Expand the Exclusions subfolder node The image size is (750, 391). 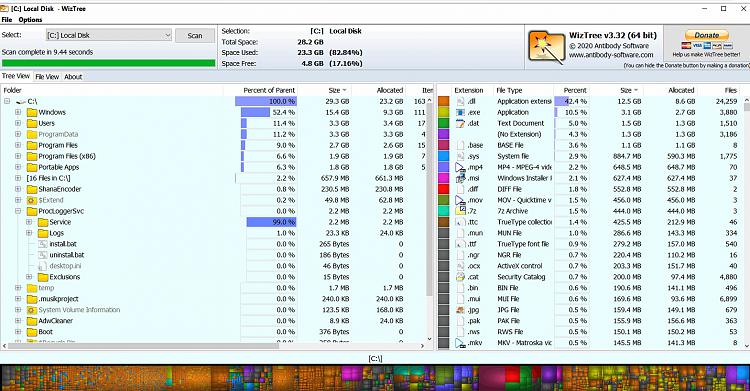(29, 277)
